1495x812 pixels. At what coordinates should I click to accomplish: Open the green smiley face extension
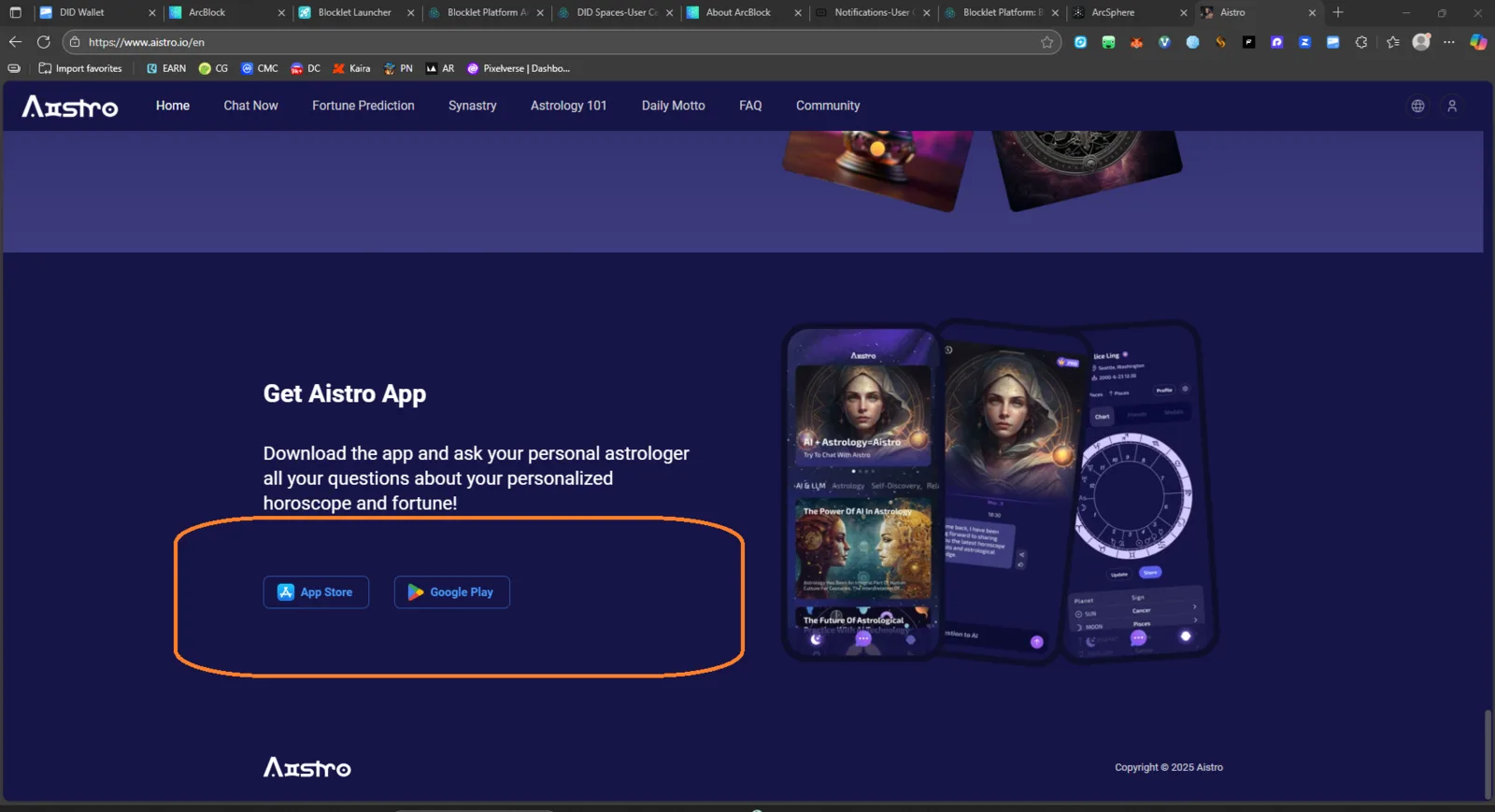pyautogui.click(x=1108, y=42)
